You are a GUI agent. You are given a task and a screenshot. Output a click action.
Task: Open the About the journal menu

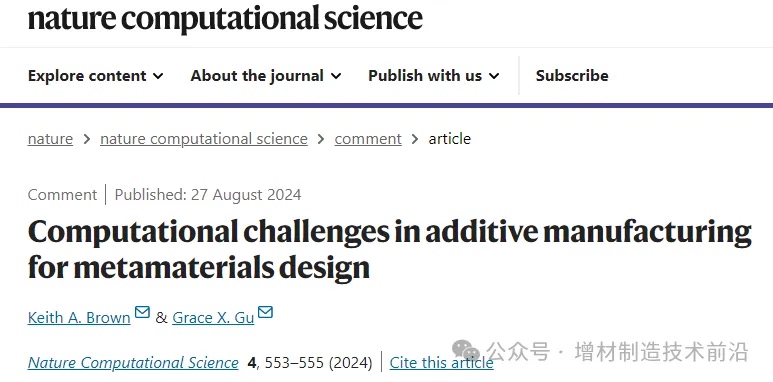[x=266, y=75]
